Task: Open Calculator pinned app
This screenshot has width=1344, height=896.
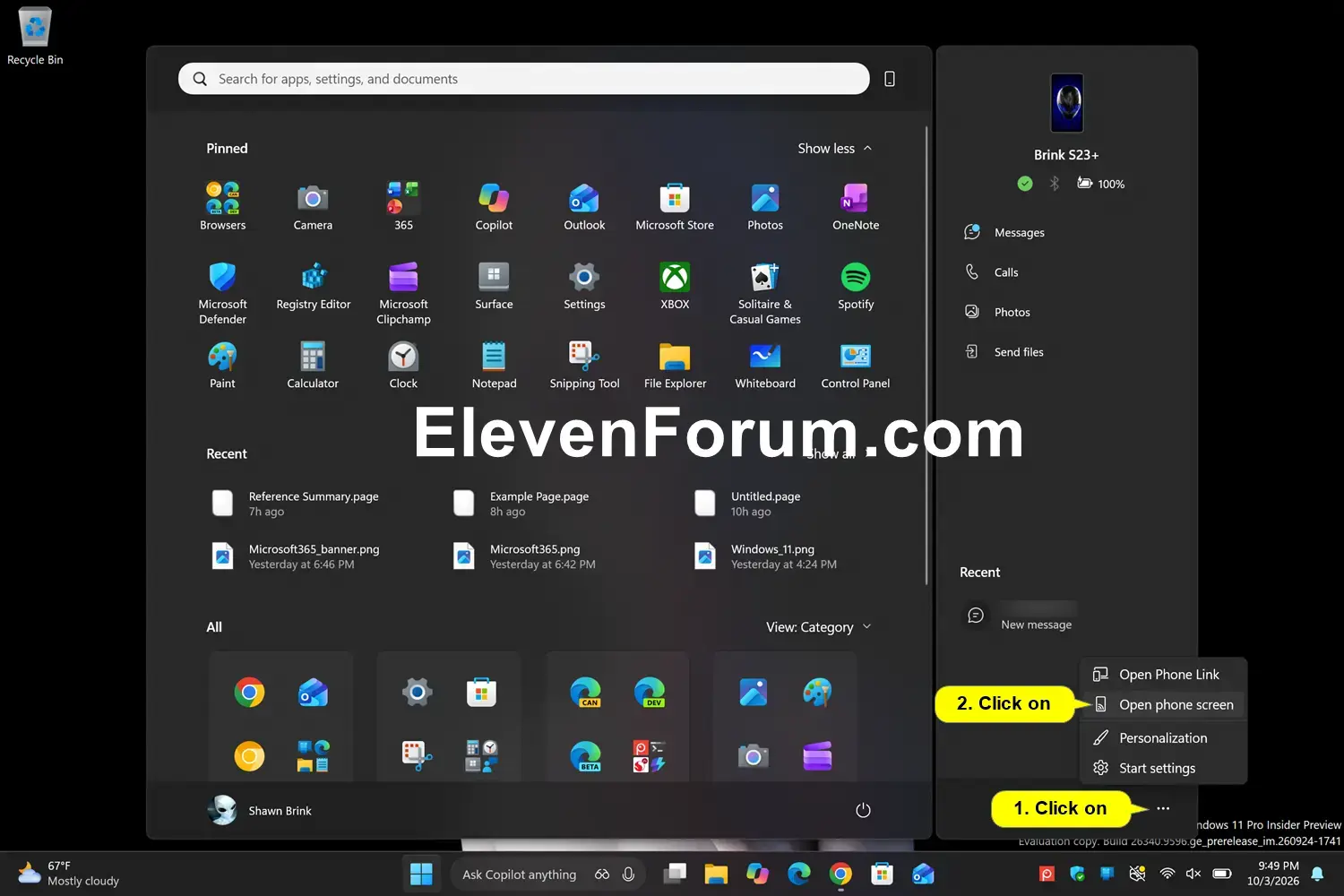Action: point(313,366)
